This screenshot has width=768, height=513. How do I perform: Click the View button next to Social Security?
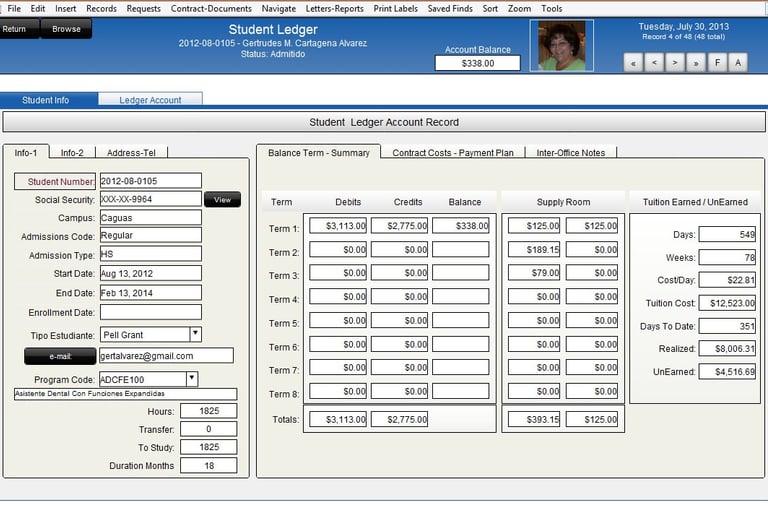[x=222, y=199]
